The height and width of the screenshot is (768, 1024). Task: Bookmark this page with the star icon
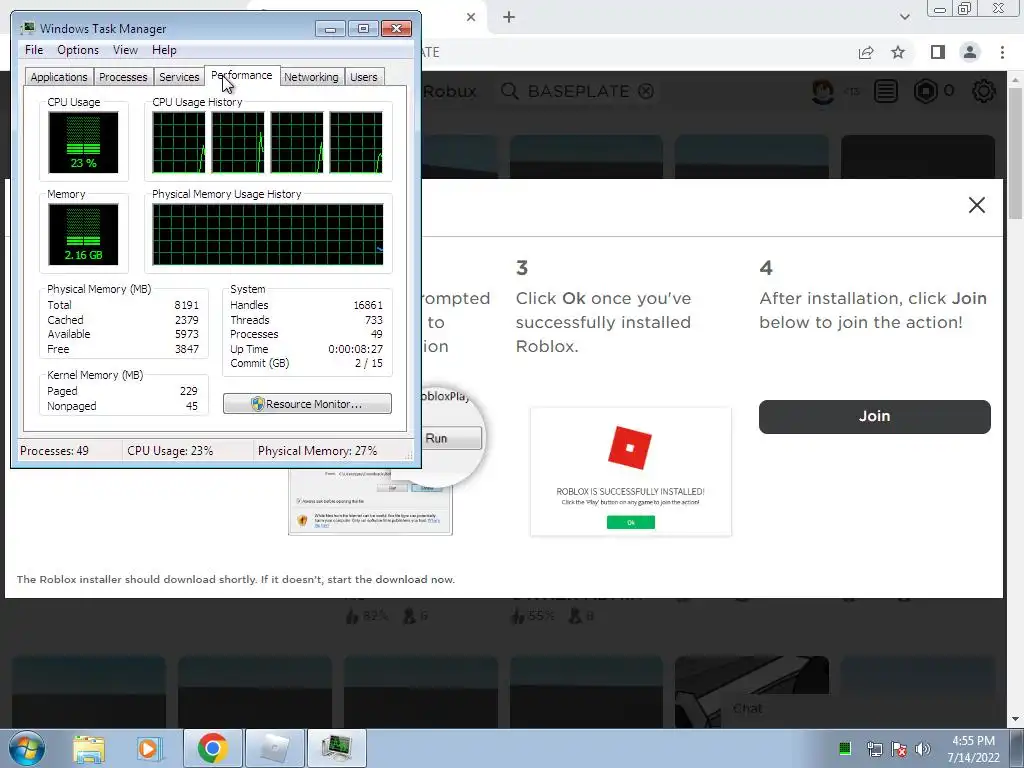coord(898,52)
